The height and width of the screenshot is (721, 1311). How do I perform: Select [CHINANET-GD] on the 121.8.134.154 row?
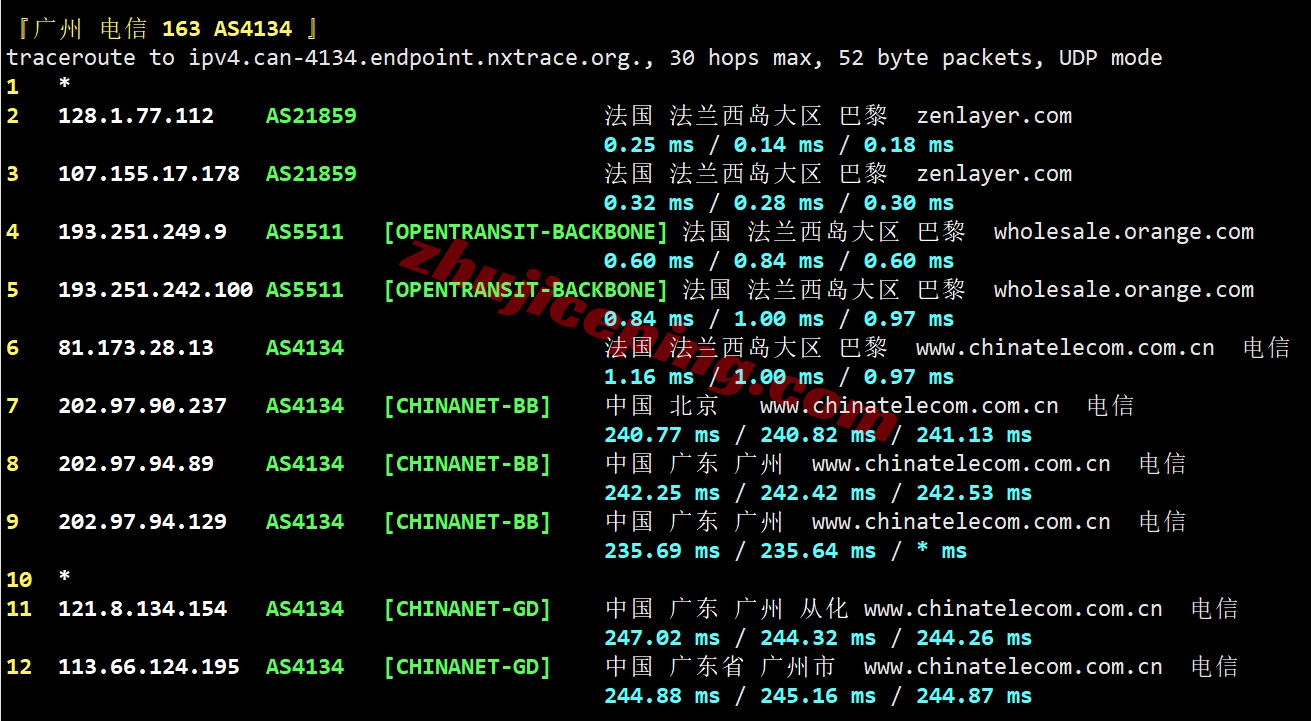pos(467,609)
